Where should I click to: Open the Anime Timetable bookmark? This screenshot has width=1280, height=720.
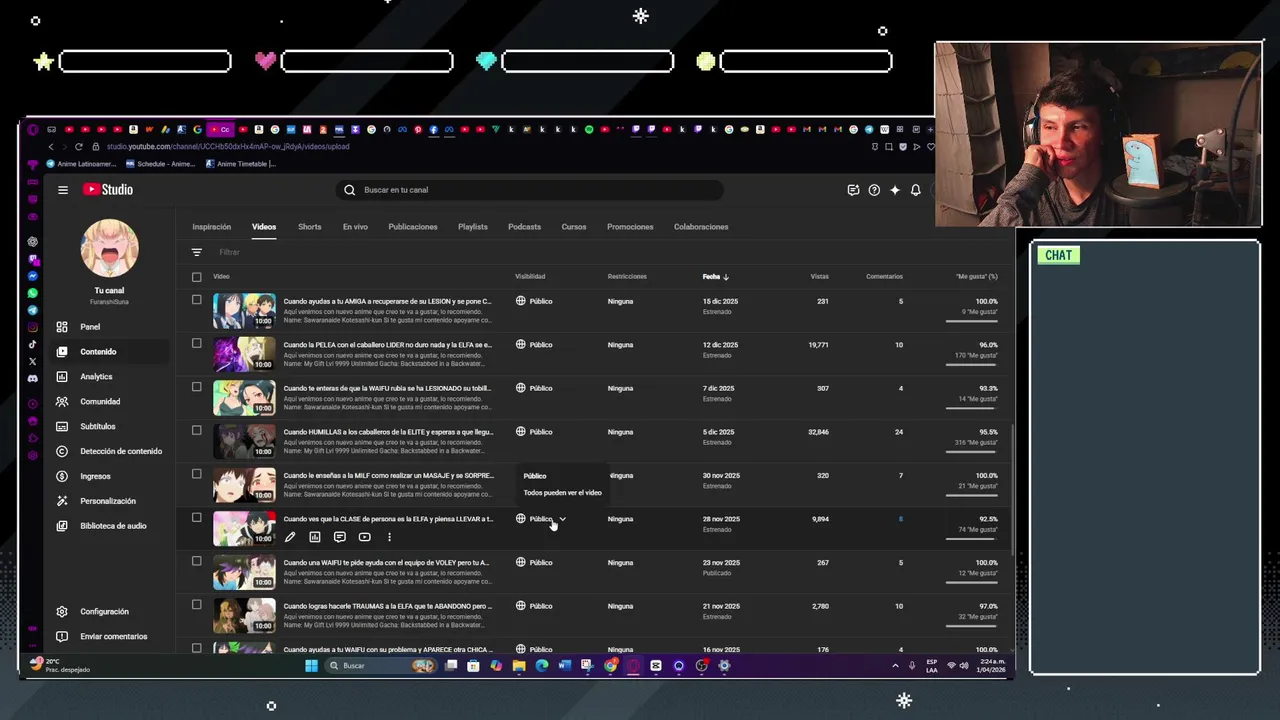(x=240, y=164)
